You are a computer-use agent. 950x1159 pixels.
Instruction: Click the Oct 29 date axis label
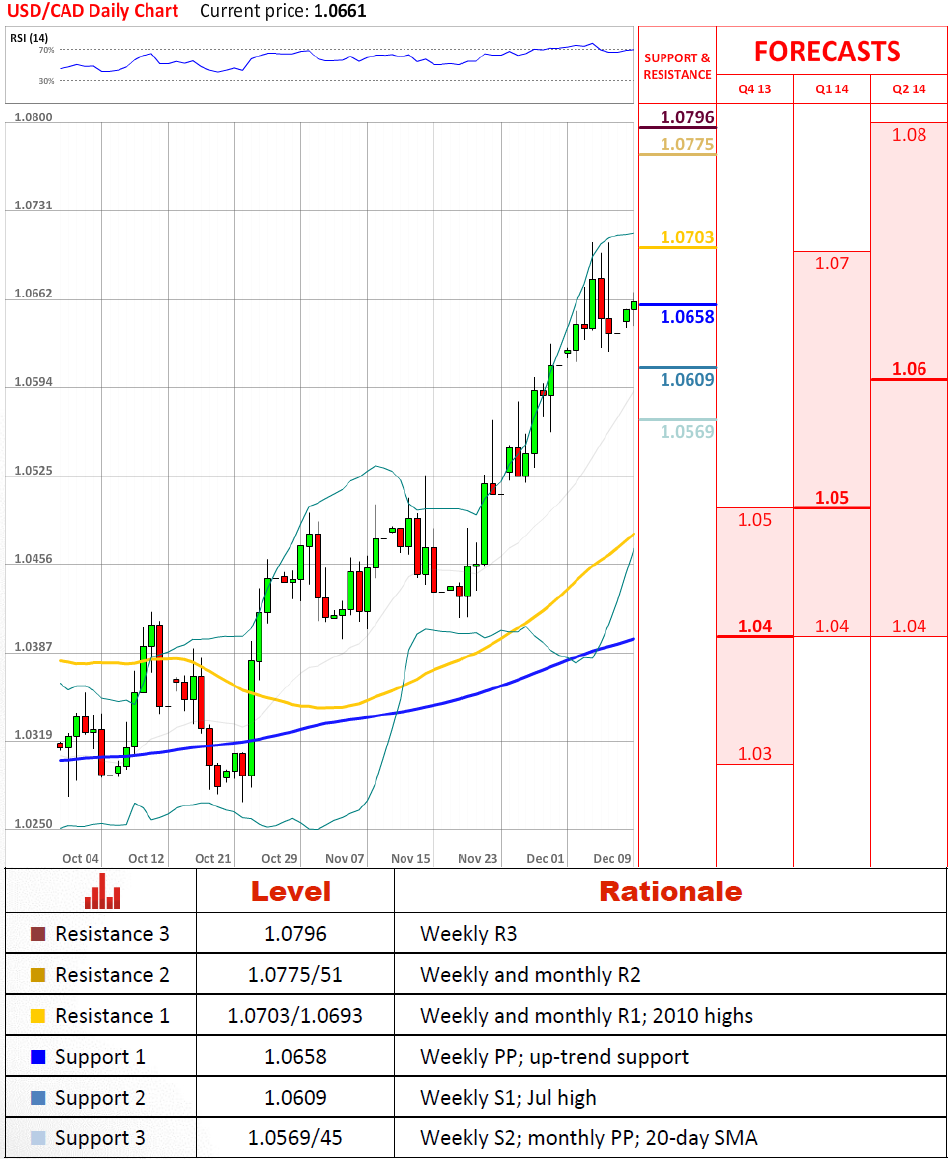point(279,858)
